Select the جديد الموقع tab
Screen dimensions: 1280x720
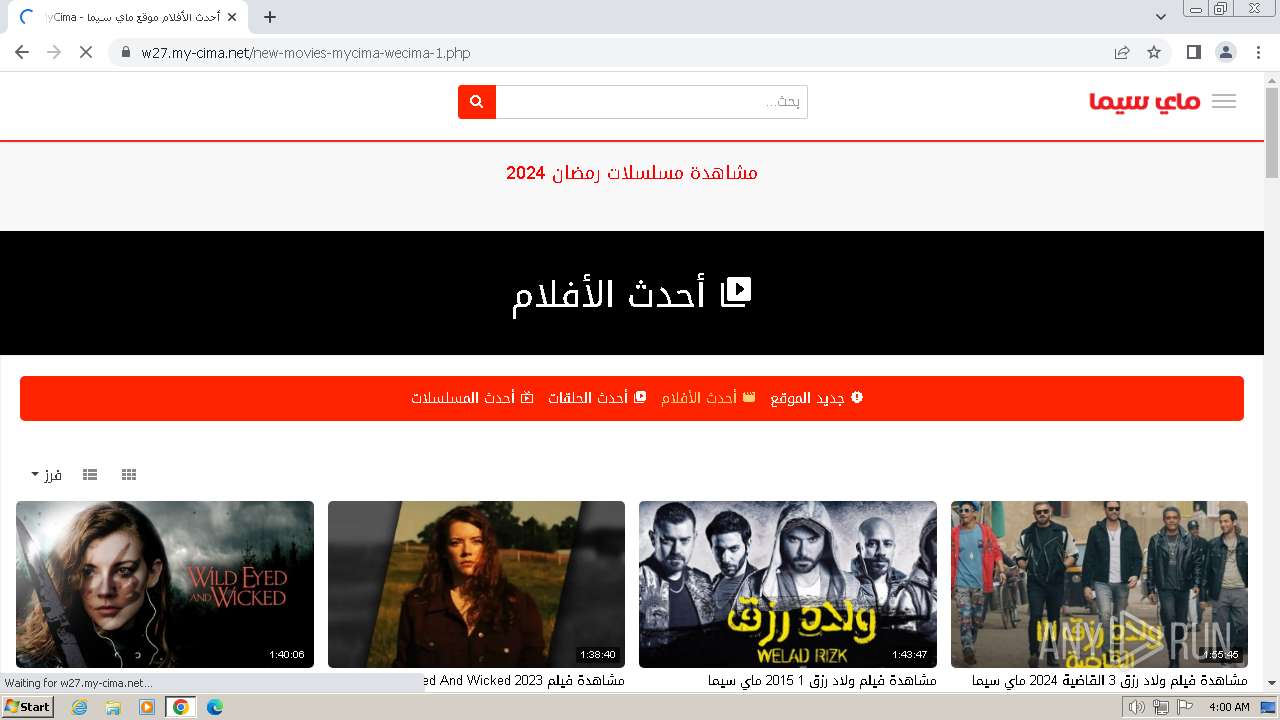(x=816, y=398)
